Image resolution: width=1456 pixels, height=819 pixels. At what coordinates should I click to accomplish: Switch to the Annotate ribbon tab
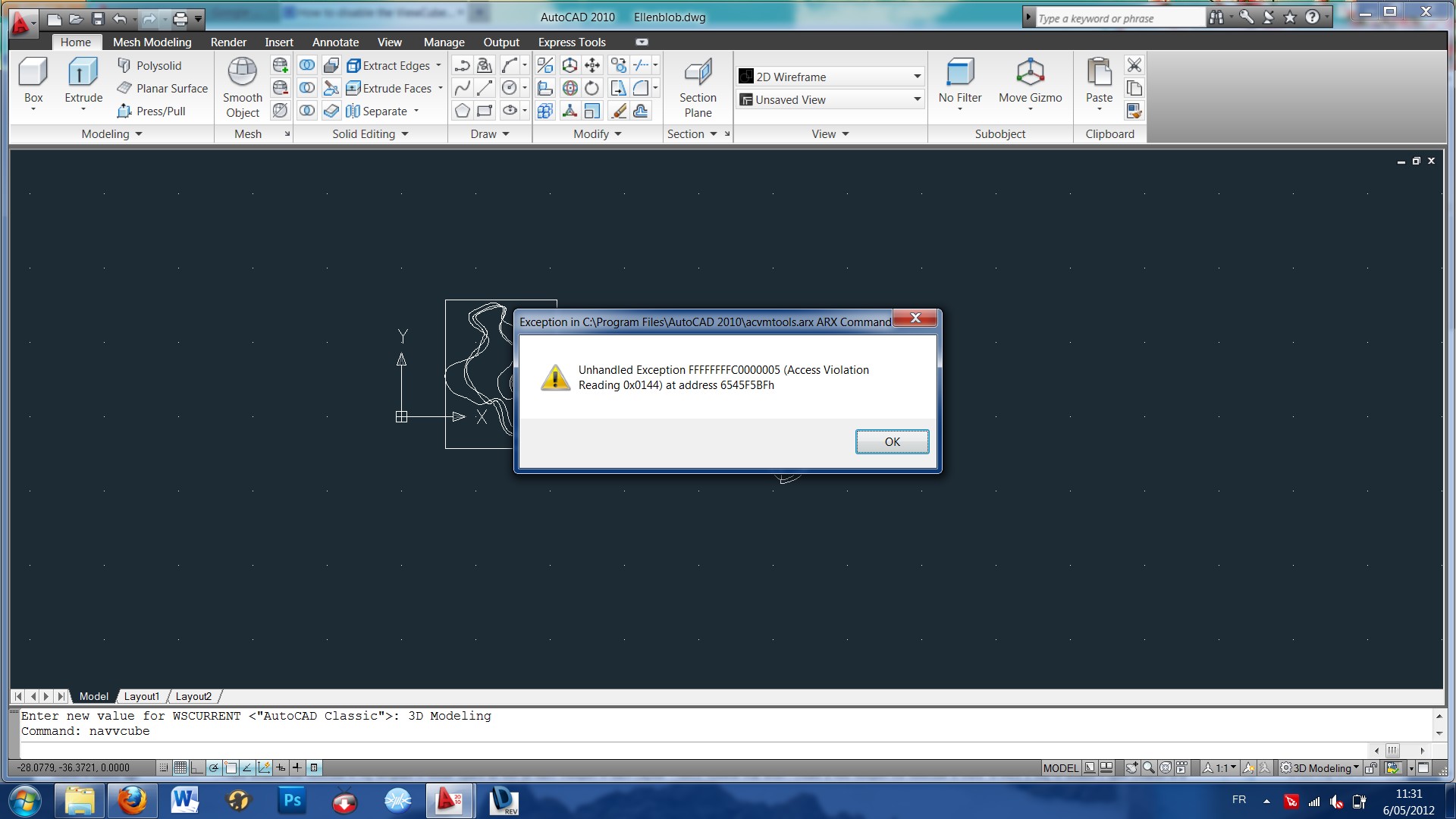[335, 42]
